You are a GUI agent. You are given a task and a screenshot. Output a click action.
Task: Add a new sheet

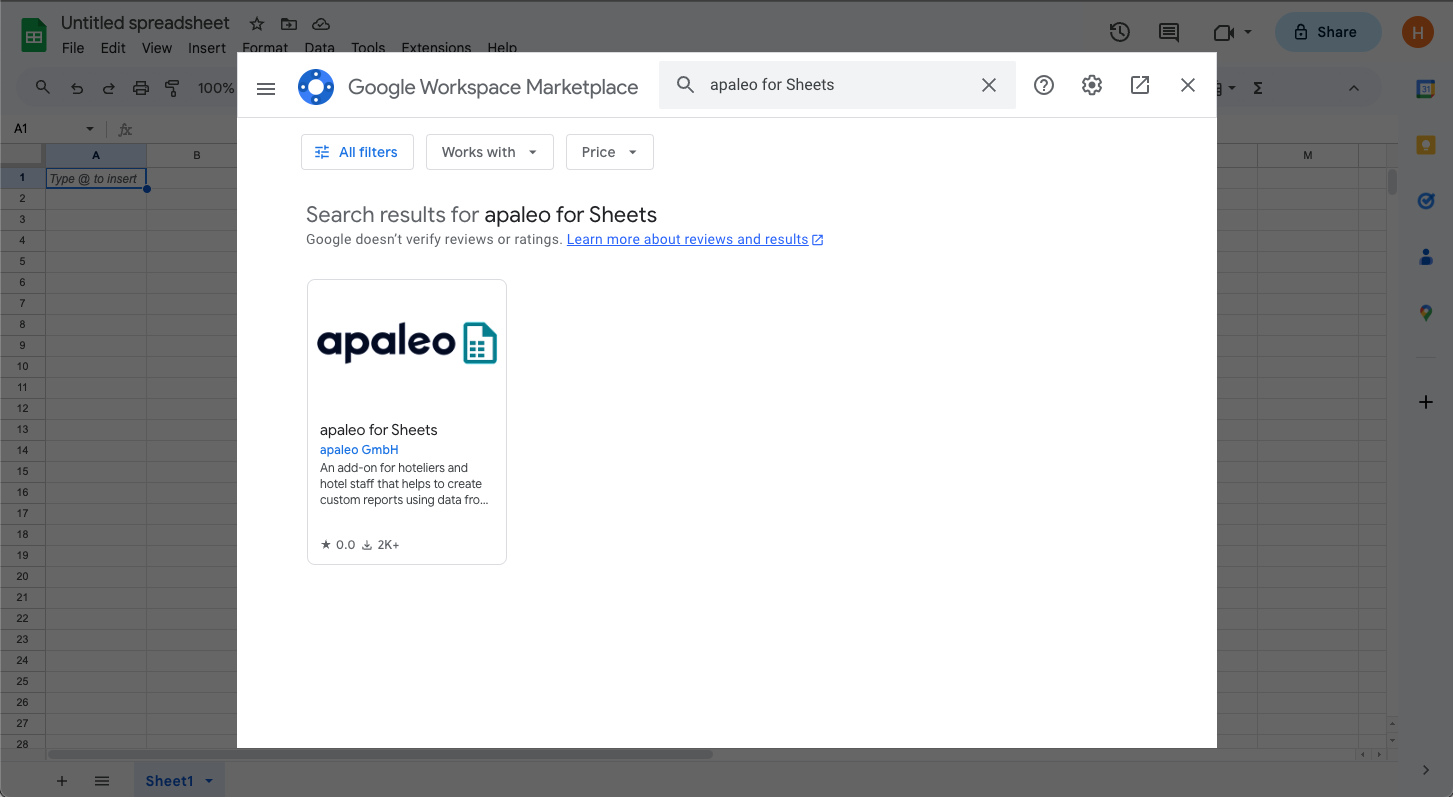click(62, 781)
